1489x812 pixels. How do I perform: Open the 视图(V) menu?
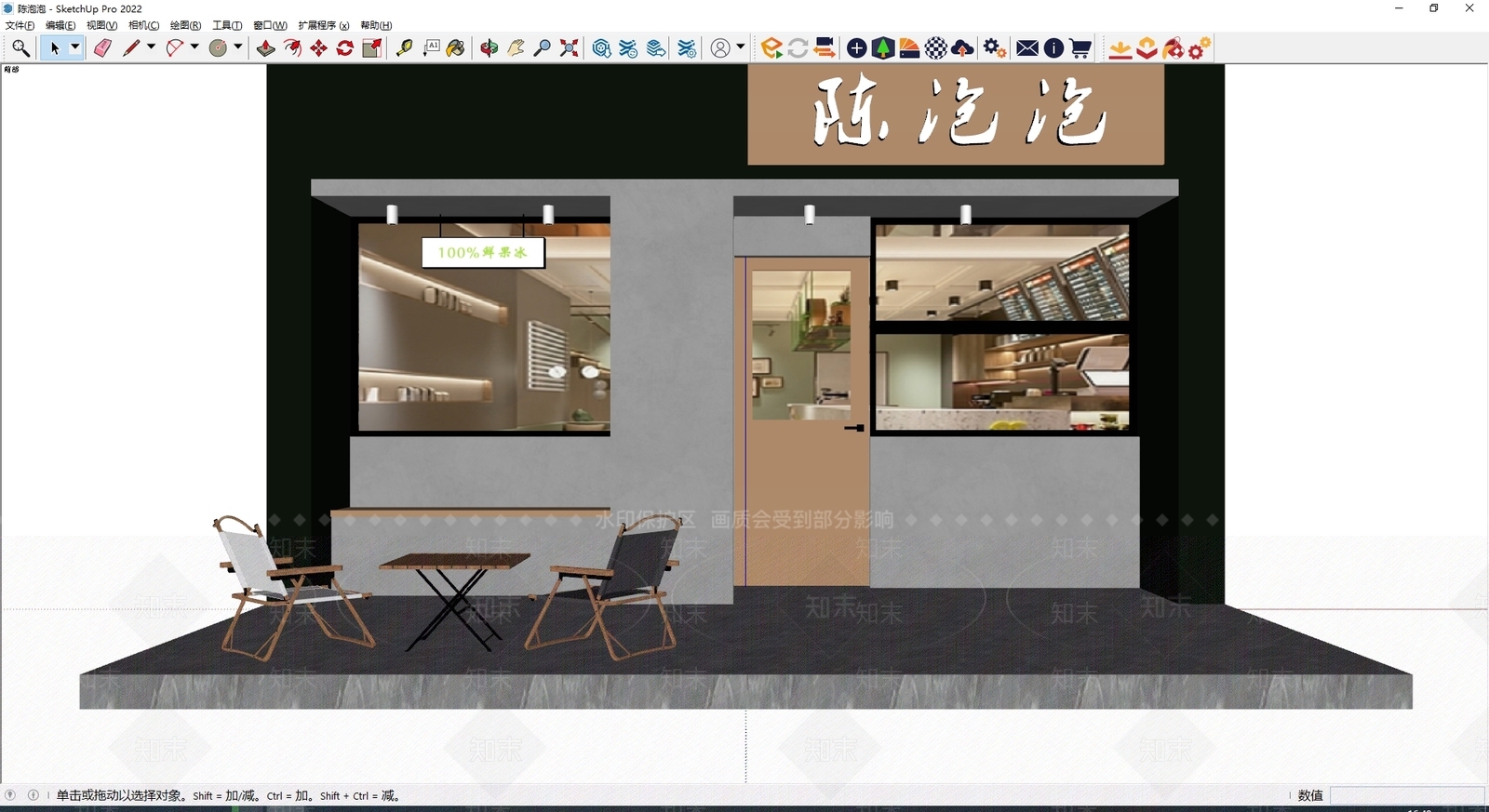pyautogui.click(x=101, y=25)
